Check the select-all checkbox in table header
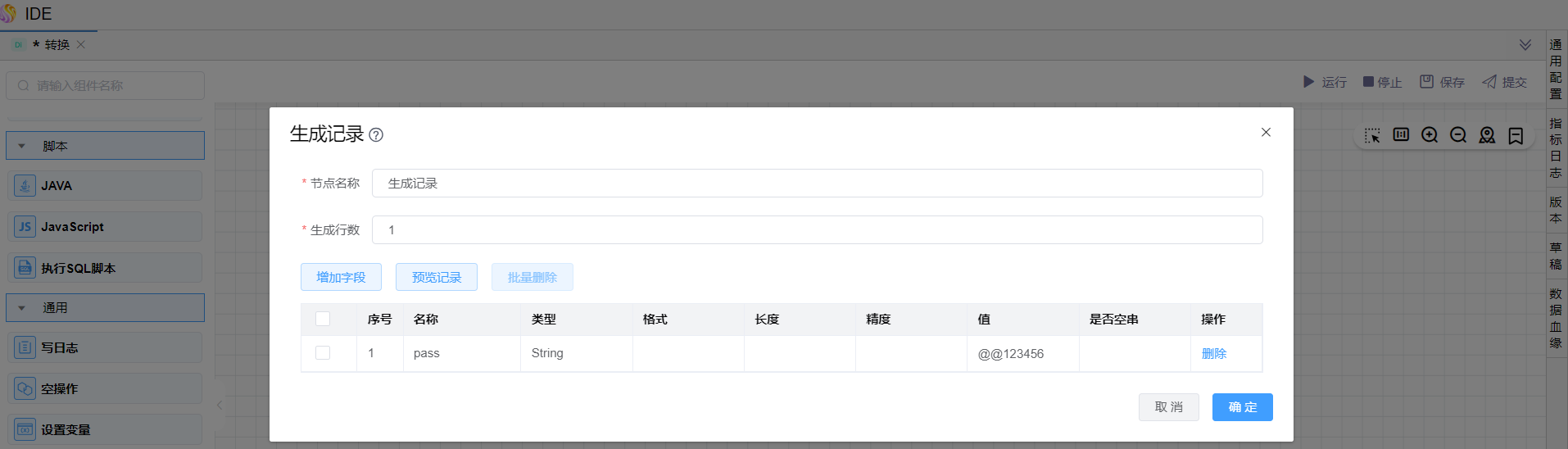 pos(323,319)
